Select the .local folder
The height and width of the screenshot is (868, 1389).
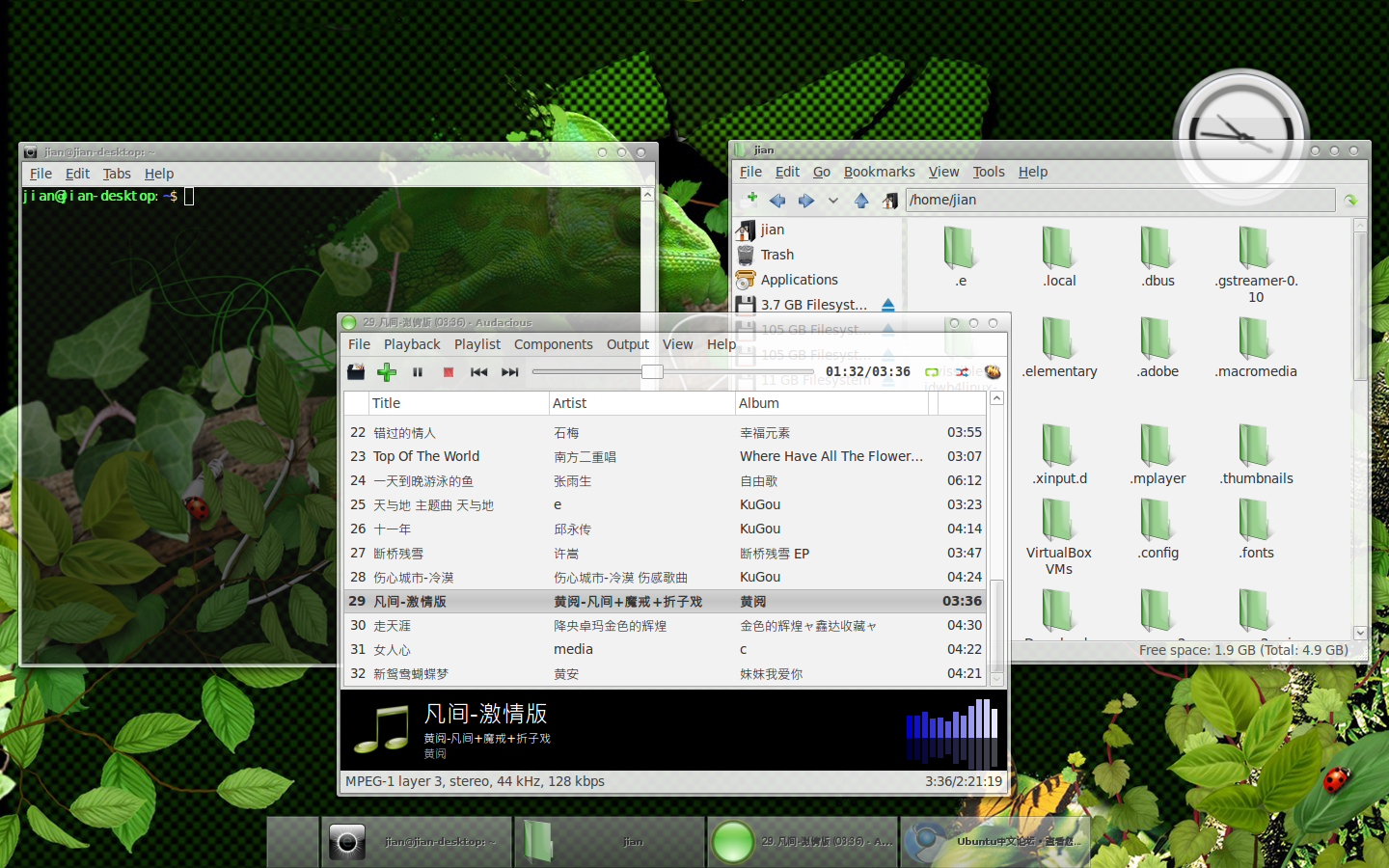point(1059,256)
